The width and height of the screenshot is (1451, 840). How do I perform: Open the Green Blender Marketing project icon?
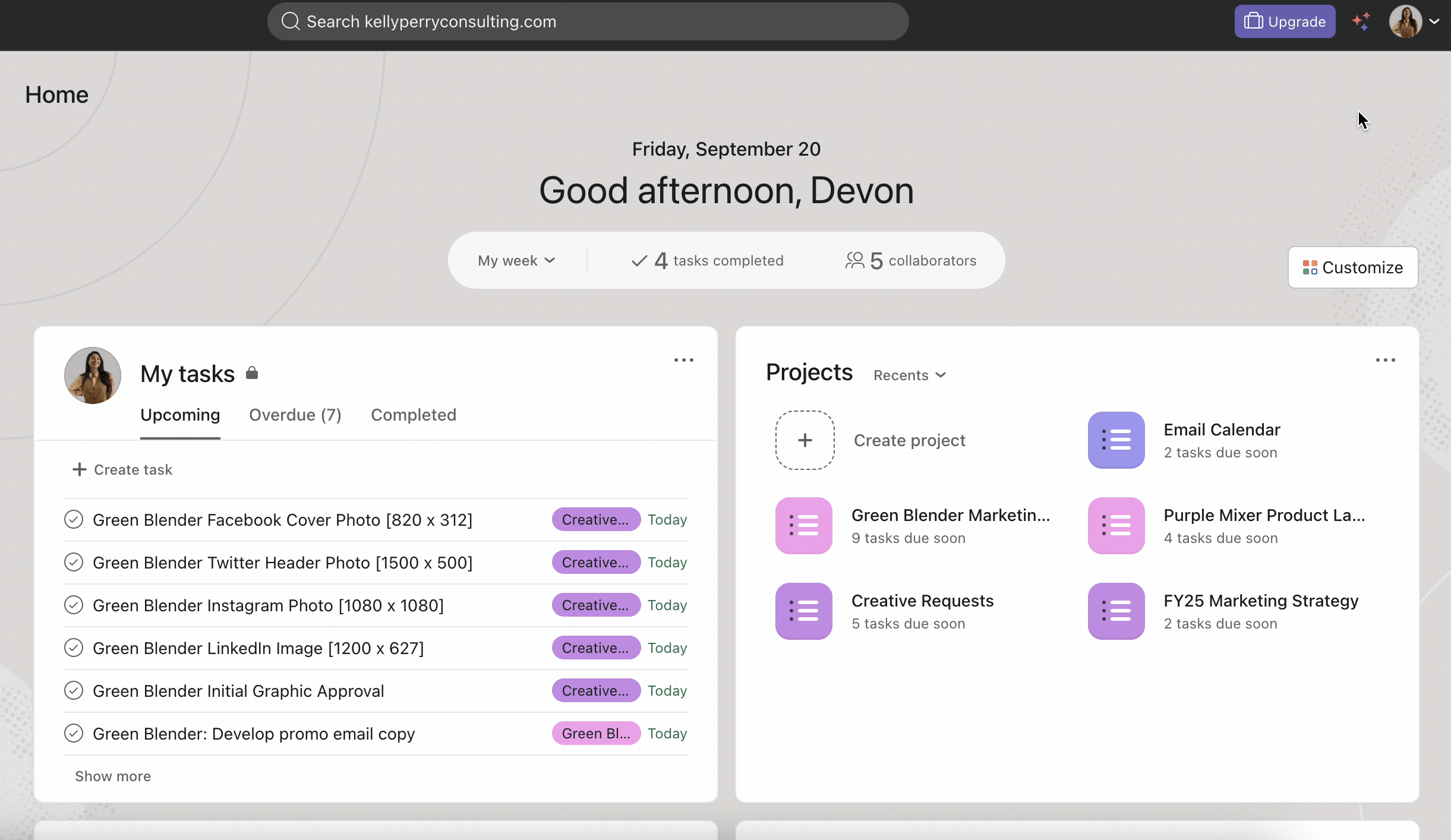point(803,526)
